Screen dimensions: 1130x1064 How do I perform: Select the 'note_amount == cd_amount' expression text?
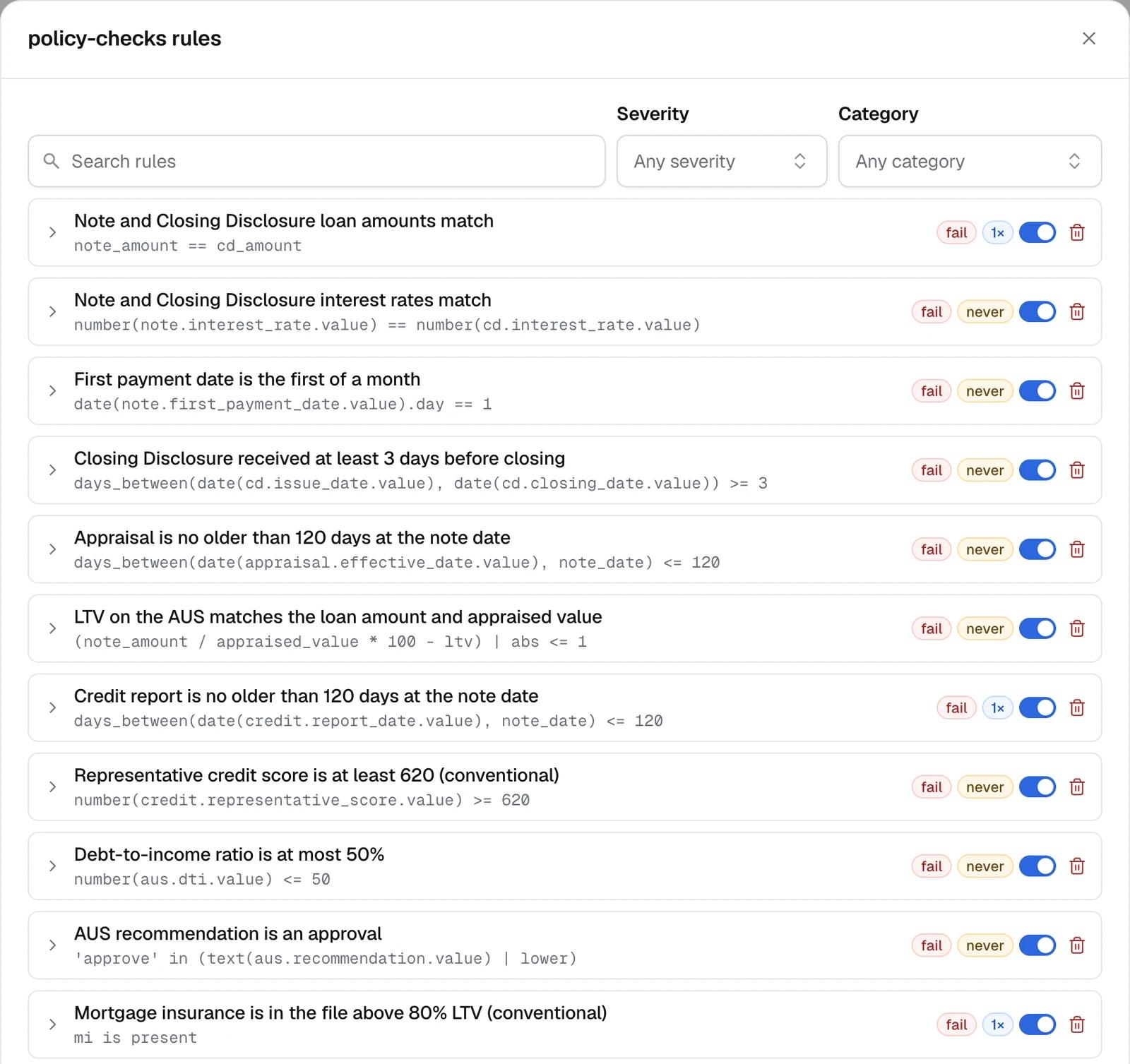(x=188, y=246)
